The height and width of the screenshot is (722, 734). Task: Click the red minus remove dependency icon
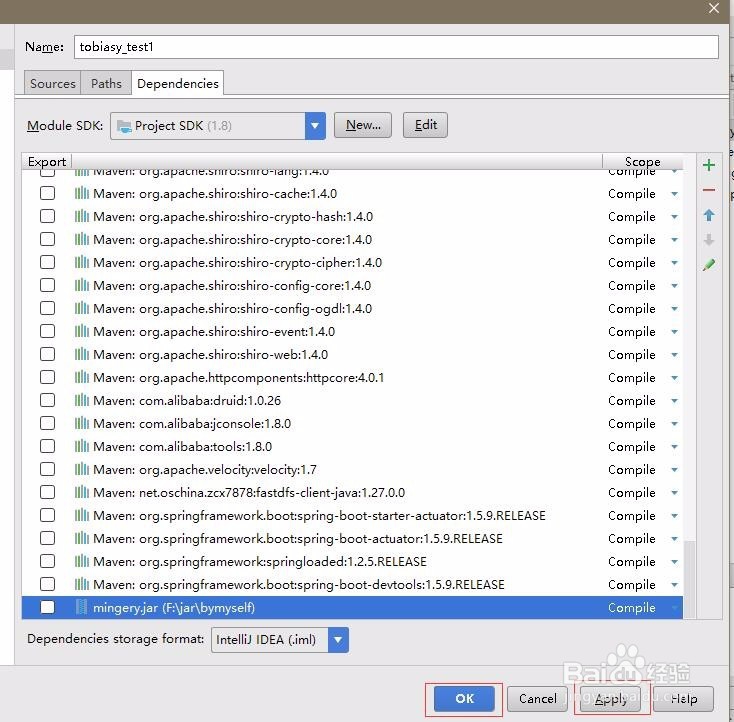(x=709, y=190)
